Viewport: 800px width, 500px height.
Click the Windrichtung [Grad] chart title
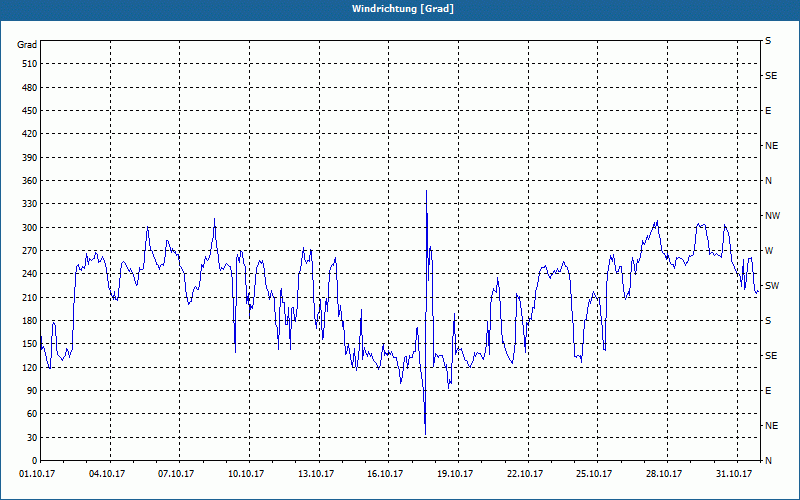coord(403,9)
